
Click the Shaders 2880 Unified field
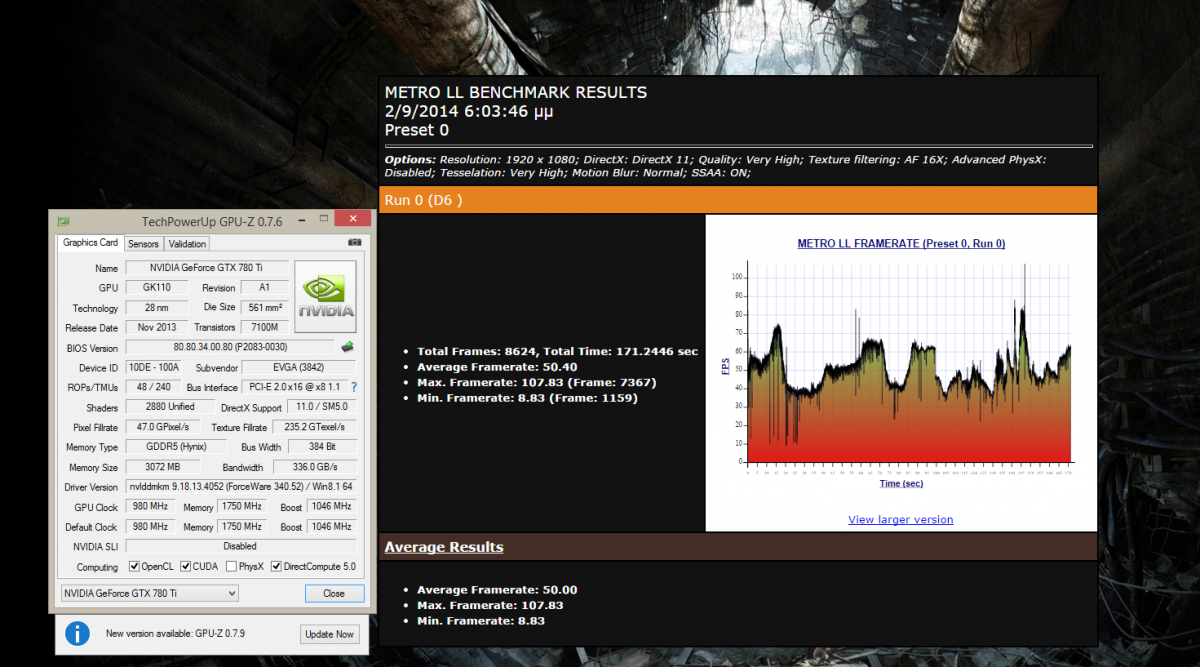[x=170, y=407]
